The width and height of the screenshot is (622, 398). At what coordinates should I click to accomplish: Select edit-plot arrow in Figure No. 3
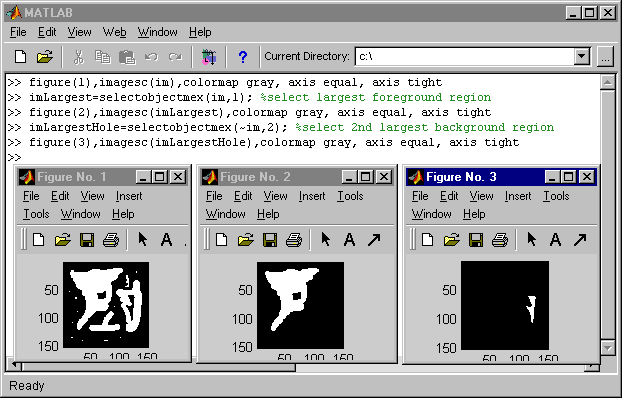click(x=532, y=239)
